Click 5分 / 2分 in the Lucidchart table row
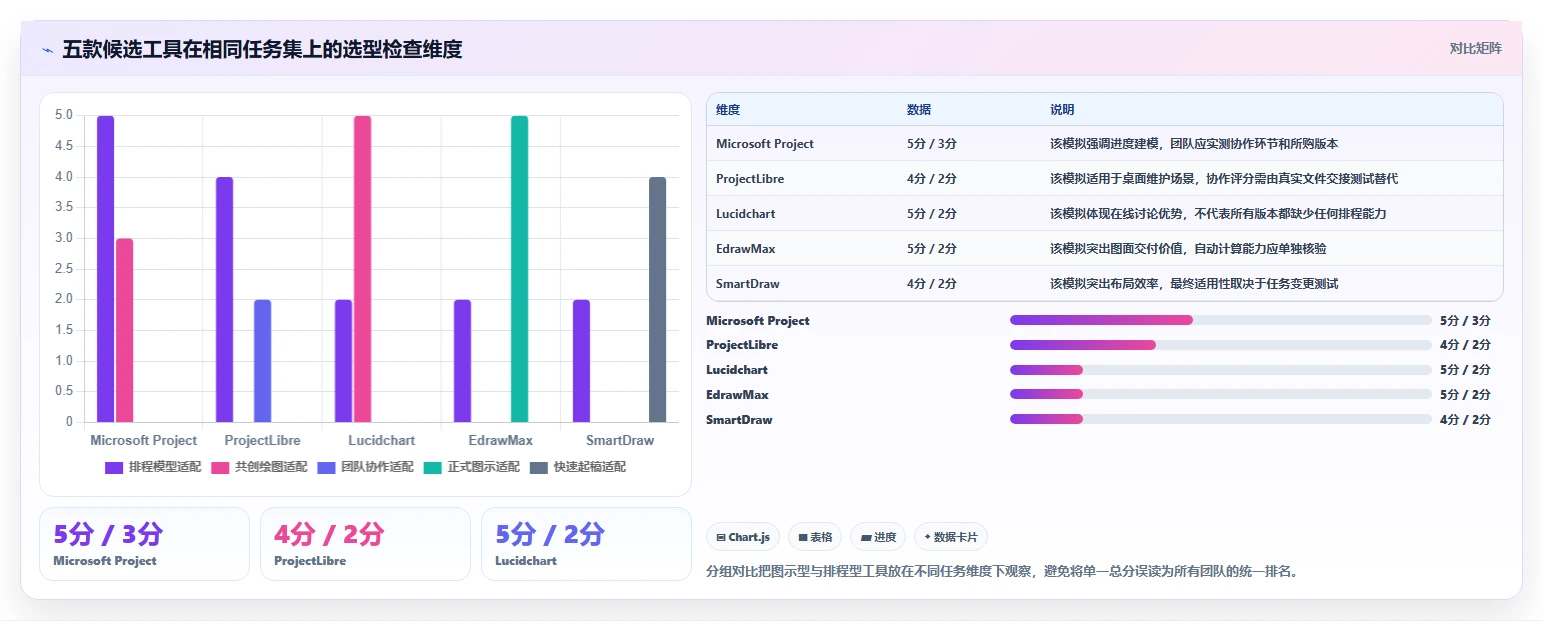Image resolution: width=1543 pixels, height=621 pixels. click(932, 214)
